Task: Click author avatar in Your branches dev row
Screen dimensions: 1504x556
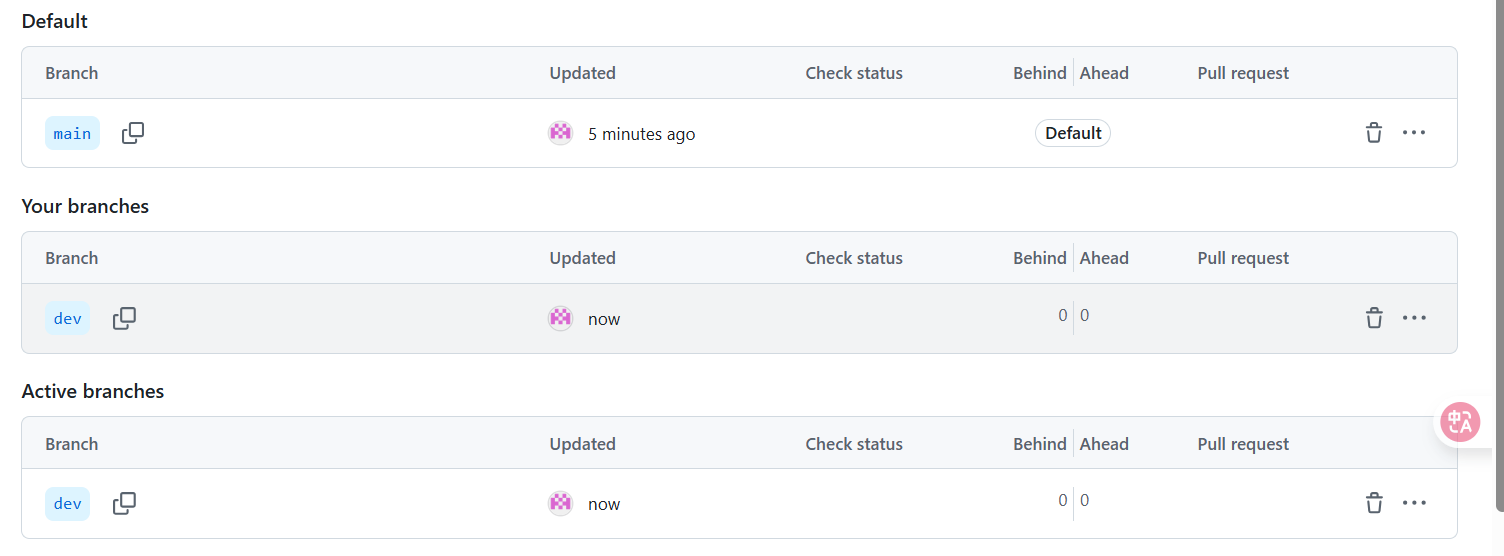Action: click(x=561, y=319)
